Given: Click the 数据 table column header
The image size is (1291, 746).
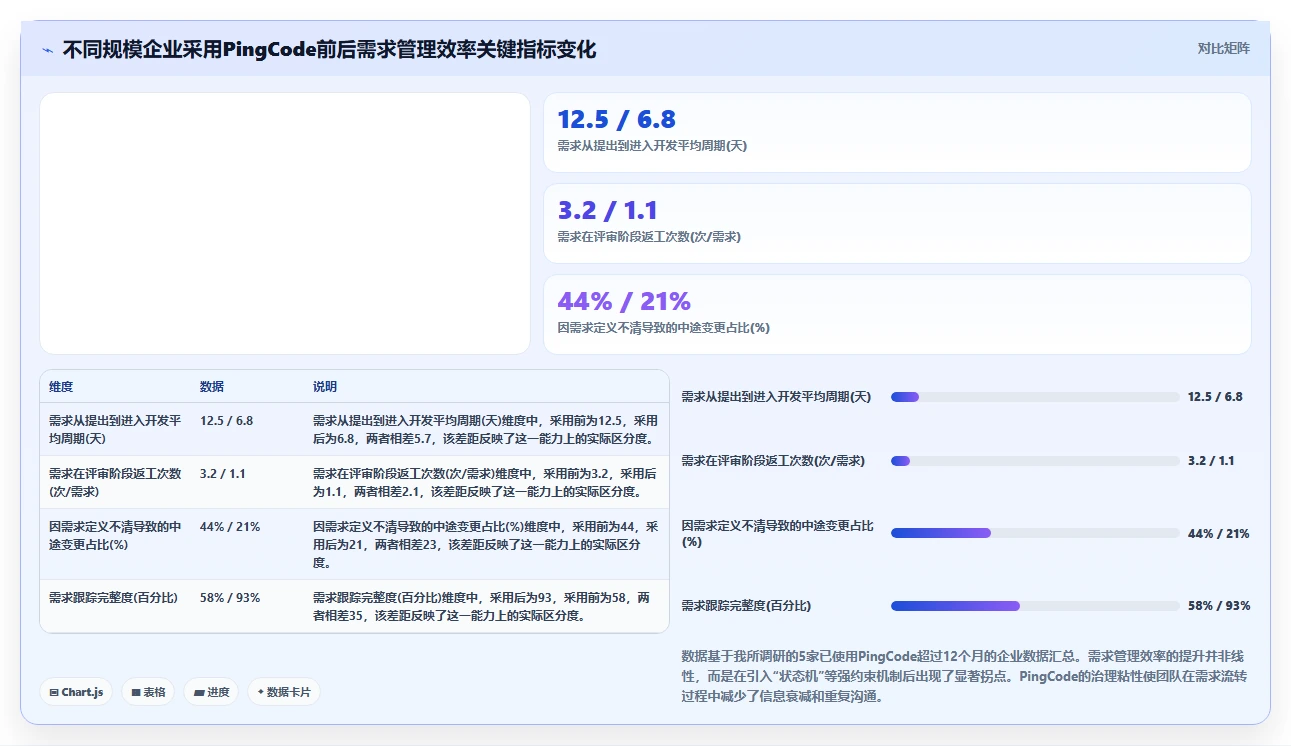Looking at the screenshot, I should 212,387.
